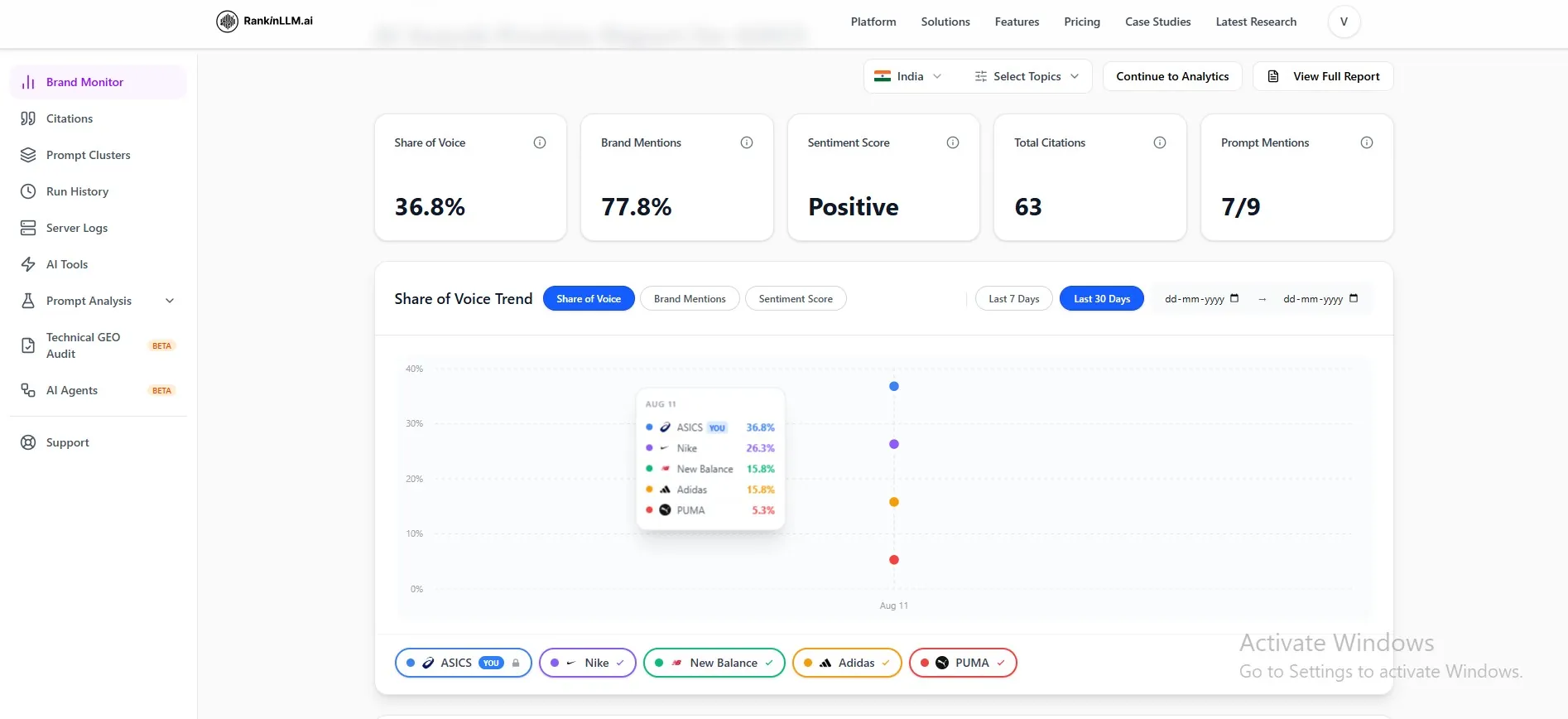Viewport: 1568px width, 719px height.
Task: Click the Run History clock icon
Action: pos(28,191)
